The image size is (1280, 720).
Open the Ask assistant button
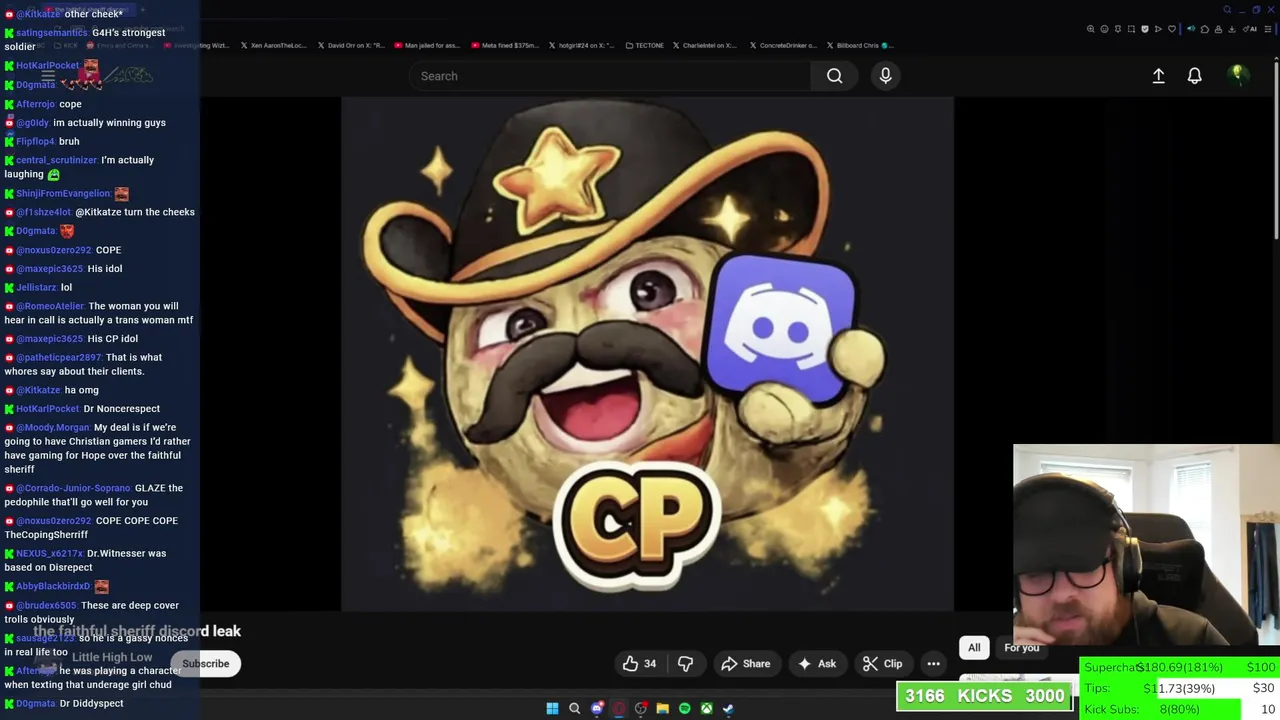[816, 663]
